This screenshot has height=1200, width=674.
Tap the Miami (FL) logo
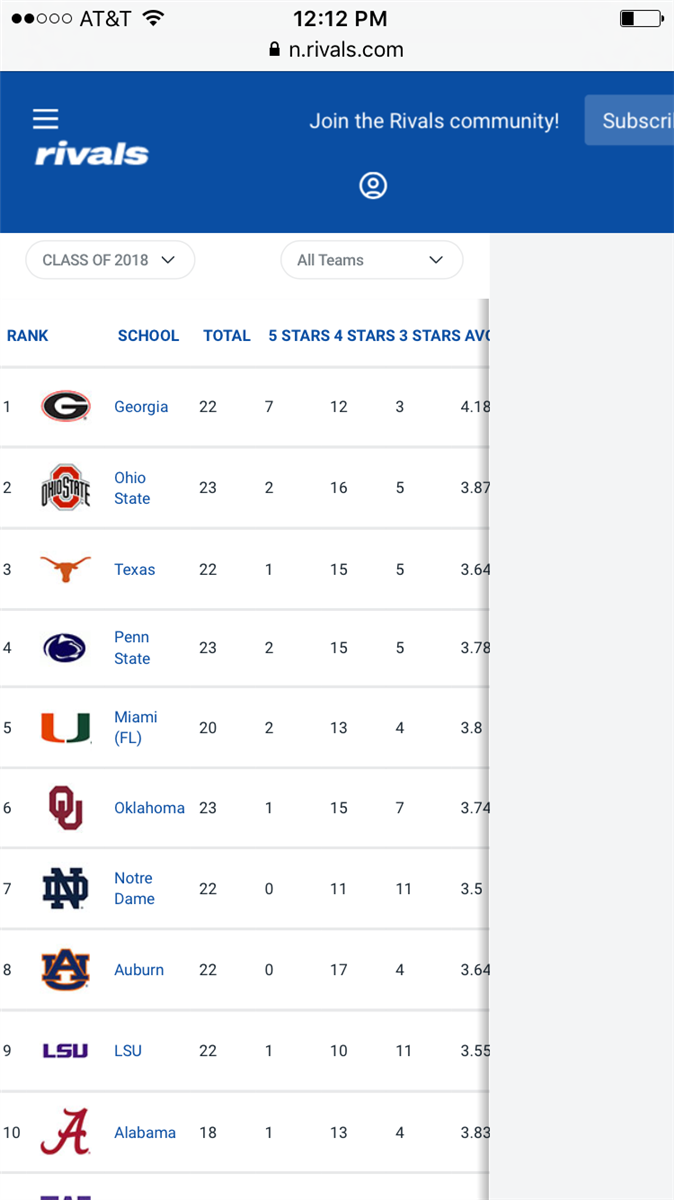66,728
